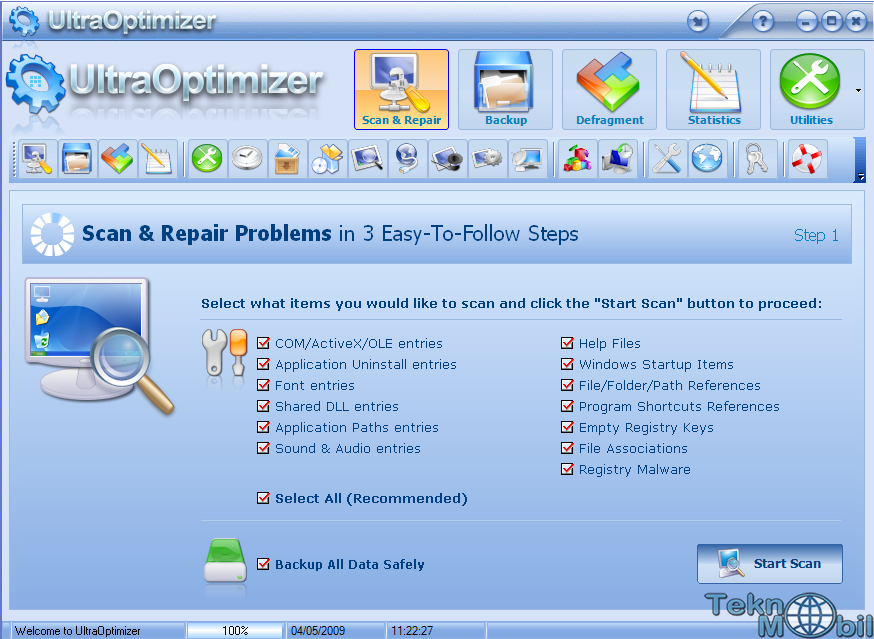Click the green backup drive icon
Screen dimensions: 874x639
click(x=225, y=561)
